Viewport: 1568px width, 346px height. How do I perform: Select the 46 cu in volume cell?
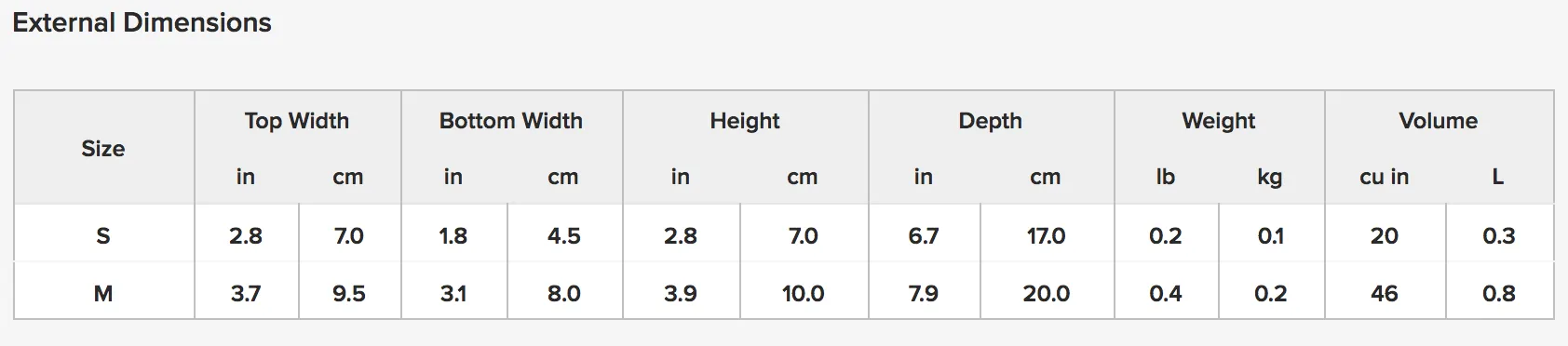(x=1385, y=294)
